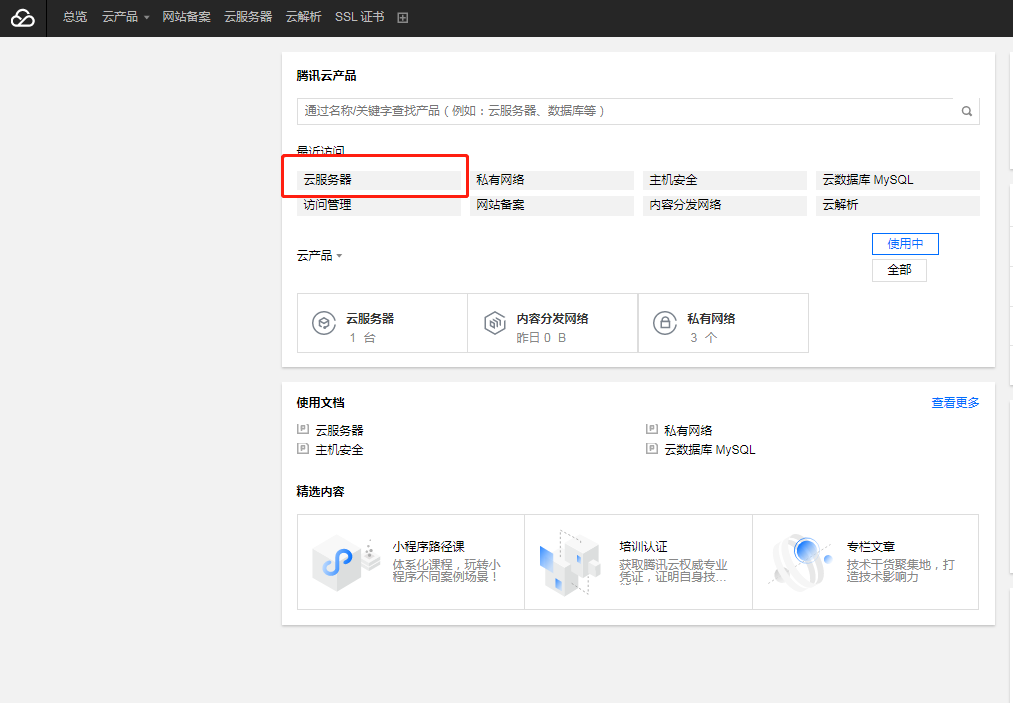The width and height of the screenshot is (1013, 703).
Task: Open 网站备案 in top navigation
Action: click(x=186, y=17)
